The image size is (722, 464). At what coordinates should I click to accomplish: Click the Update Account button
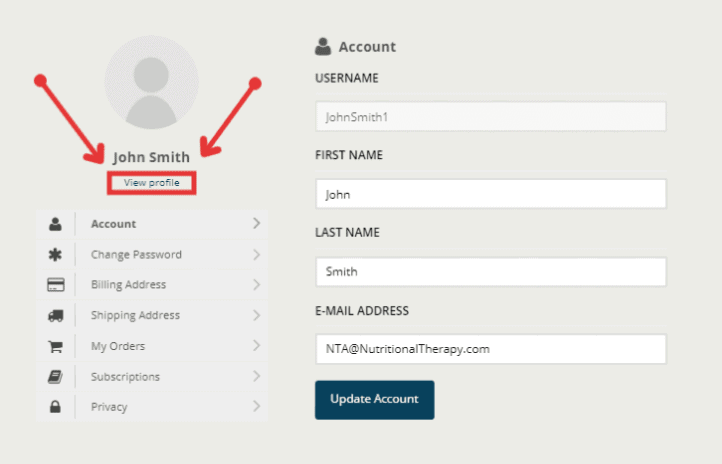click(374, 400)
